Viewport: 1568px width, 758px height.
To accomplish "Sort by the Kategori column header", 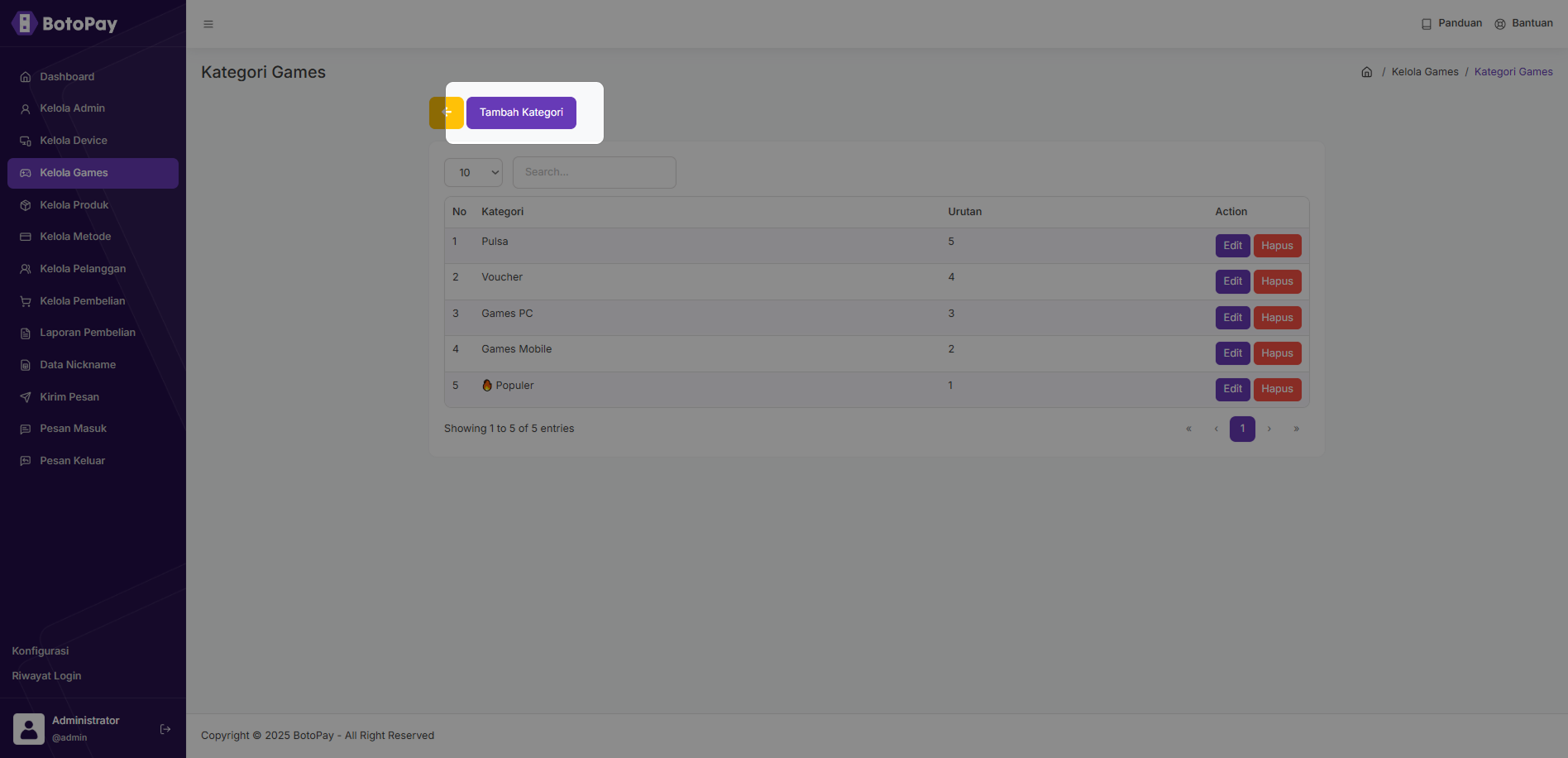I will click(x=503, y=212).
